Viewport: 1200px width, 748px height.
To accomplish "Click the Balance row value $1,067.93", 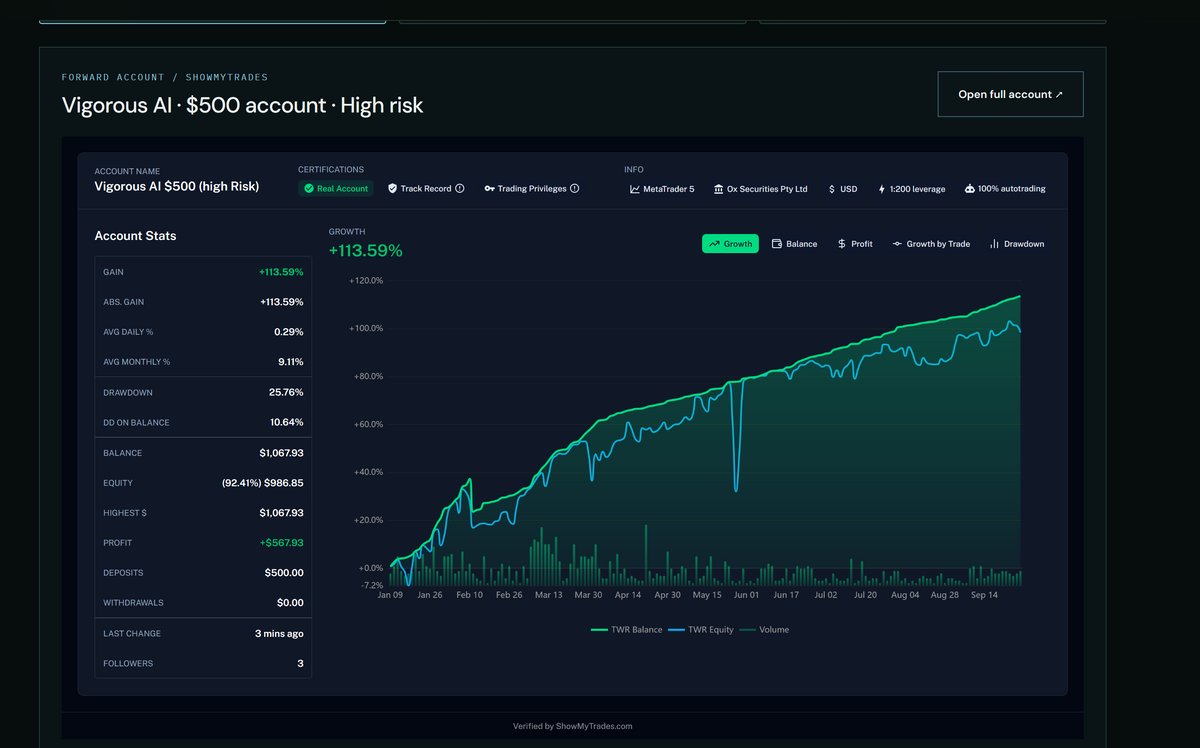I will point(281,453).
